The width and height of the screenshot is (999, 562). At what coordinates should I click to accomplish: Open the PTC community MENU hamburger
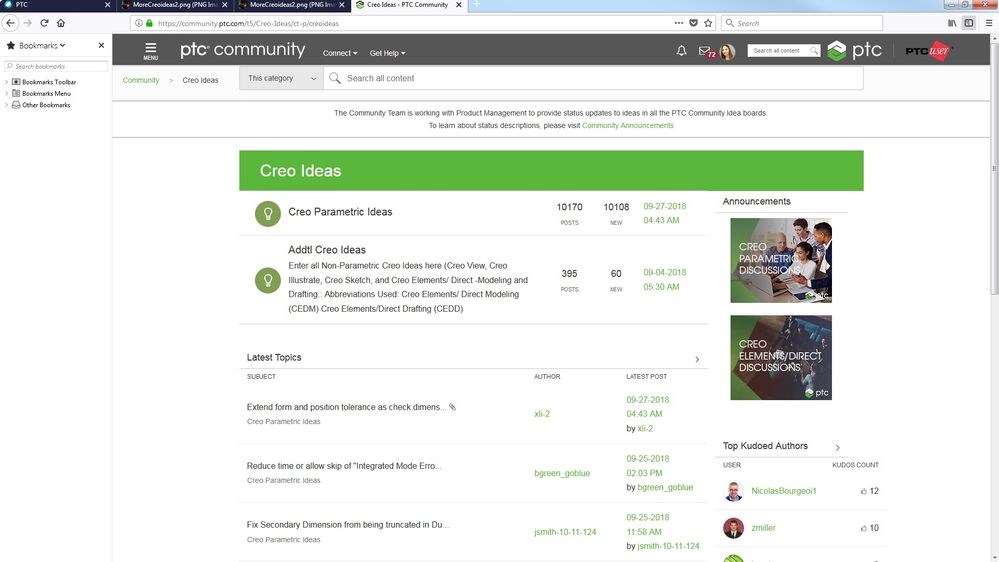[150, 51]
